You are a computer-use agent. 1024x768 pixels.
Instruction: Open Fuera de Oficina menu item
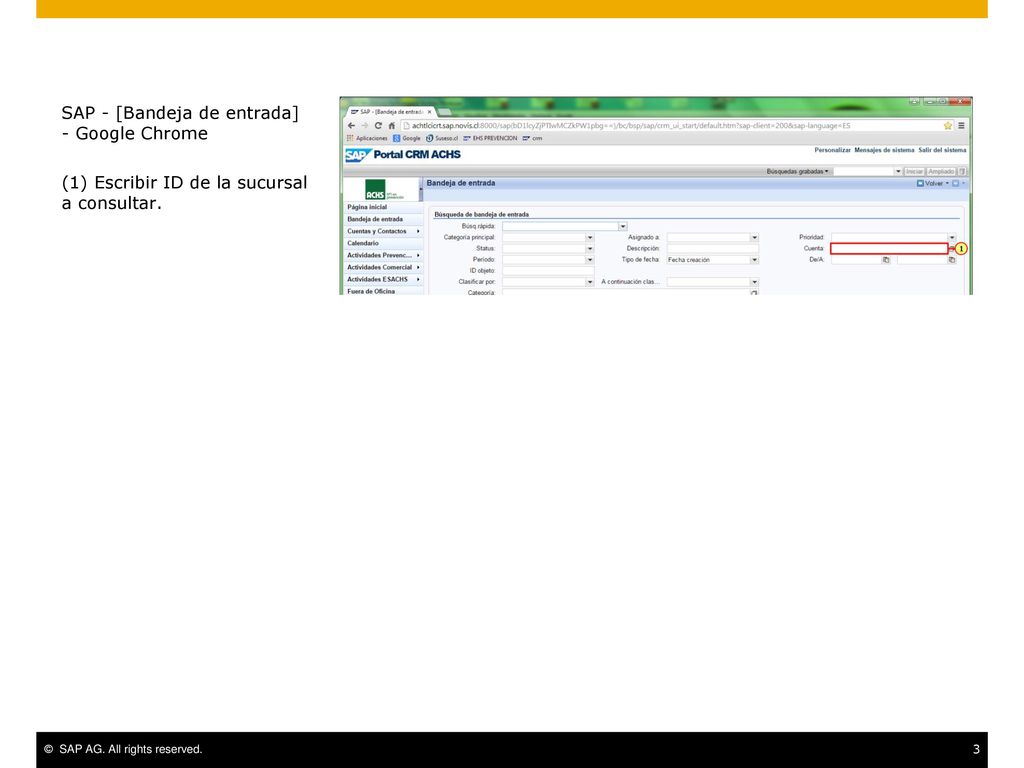[x=371, y=291]
